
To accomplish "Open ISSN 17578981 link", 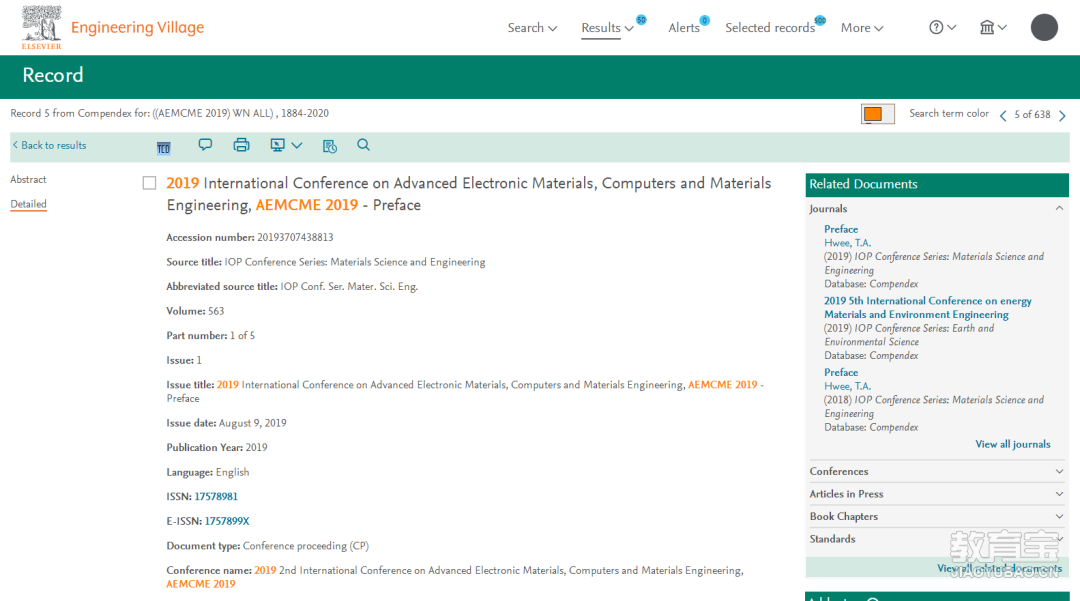I will coord(216,496).
